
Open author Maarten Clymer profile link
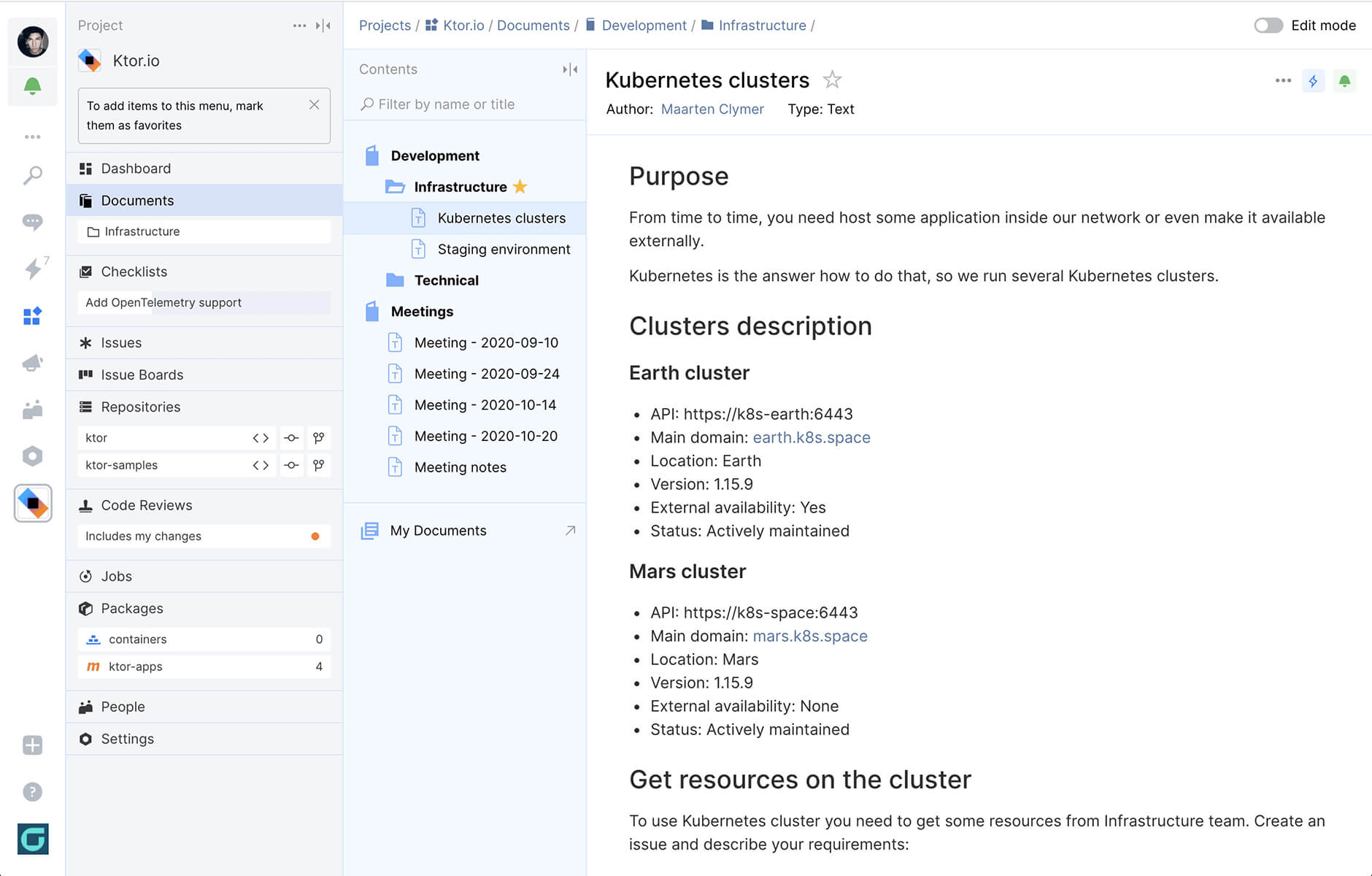pyautogui.click(x=712, y=109)
